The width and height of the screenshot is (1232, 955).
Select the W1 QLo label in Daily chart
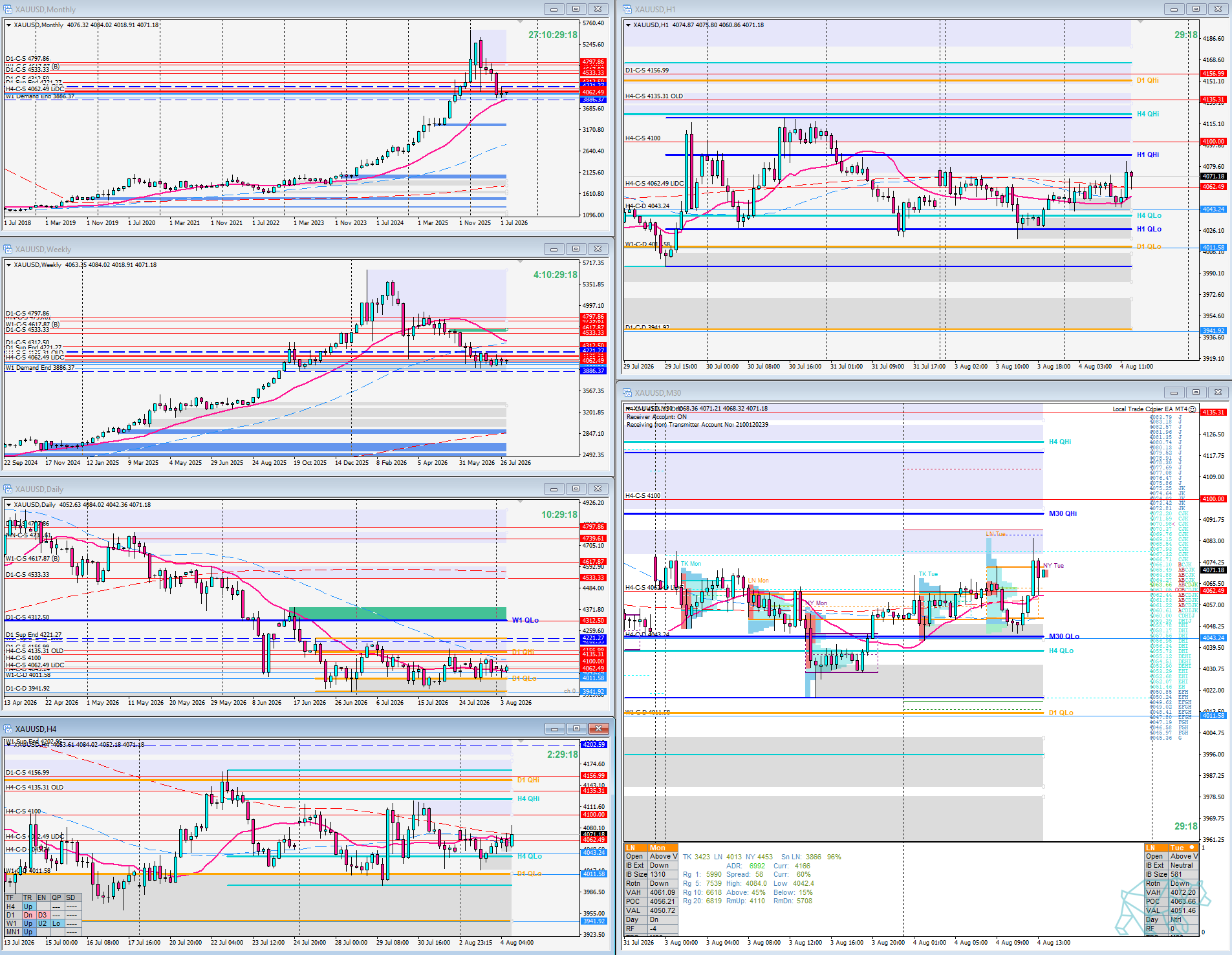coord(525,621)
